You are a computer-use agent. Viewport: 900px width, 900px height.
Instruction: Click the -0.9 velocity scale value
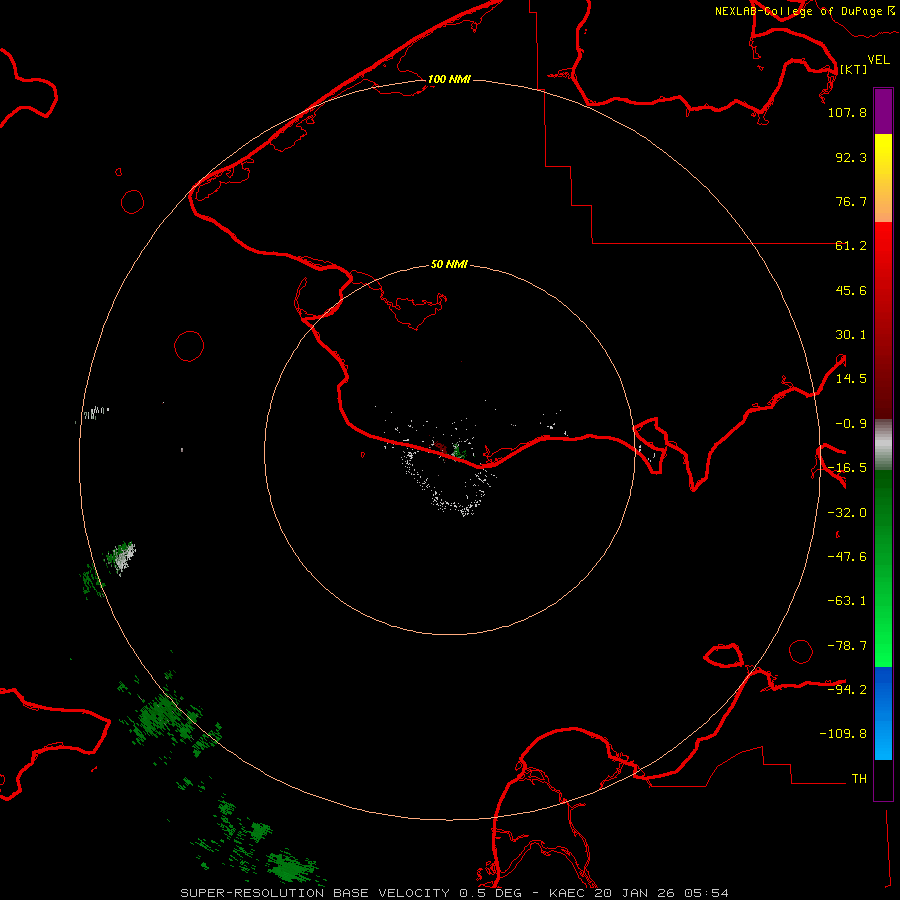click(x=851, y=424)
